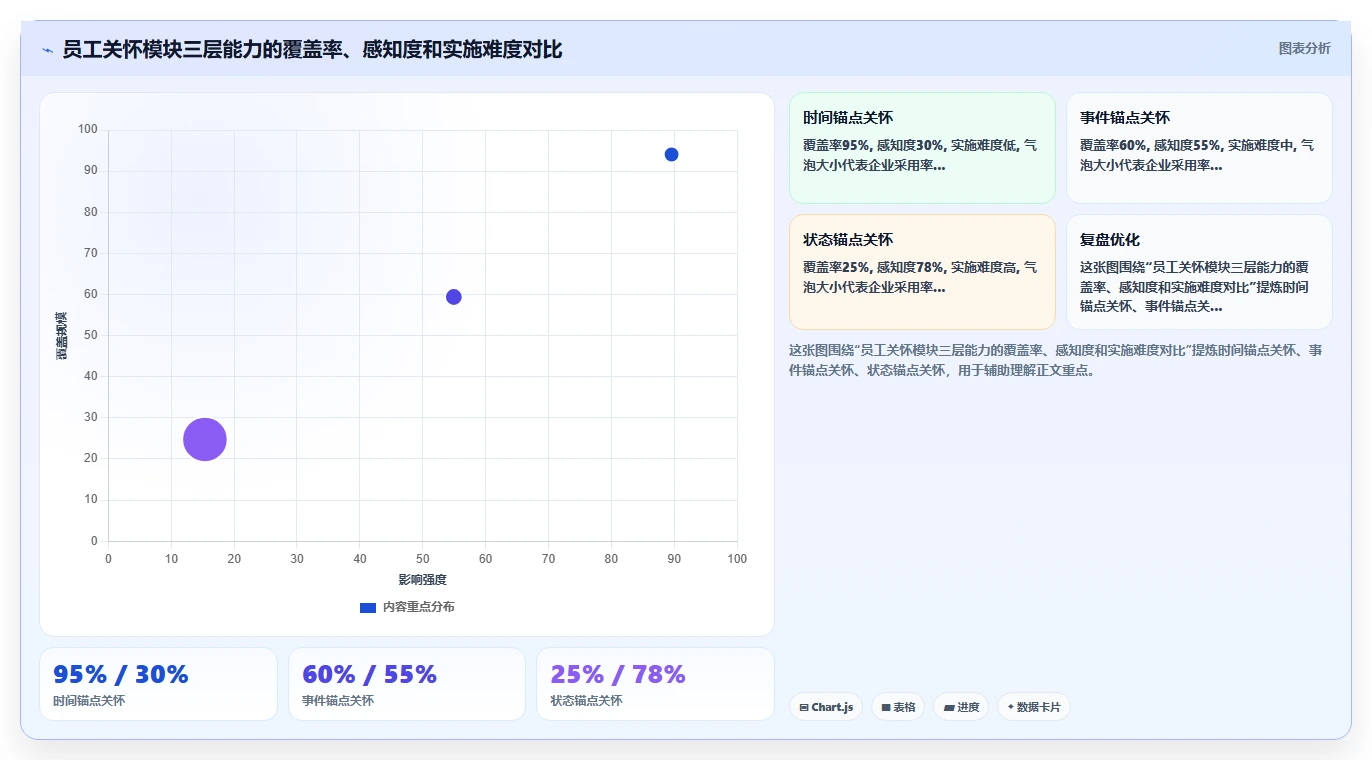Click the 25% / 78% stat card
The height and width of the screenshot is (760, 1372).
[x=655, y=684]
